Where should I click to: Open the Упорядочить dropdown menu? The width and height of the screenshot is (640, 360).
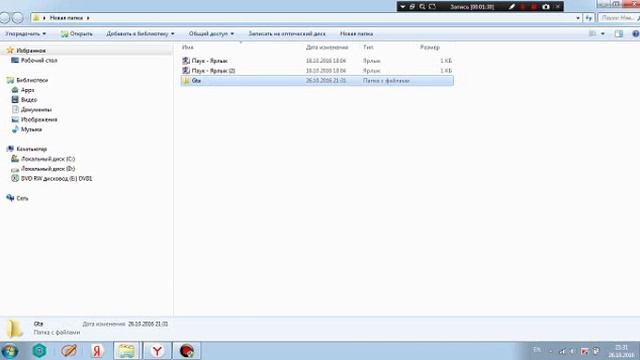point(25,34)
